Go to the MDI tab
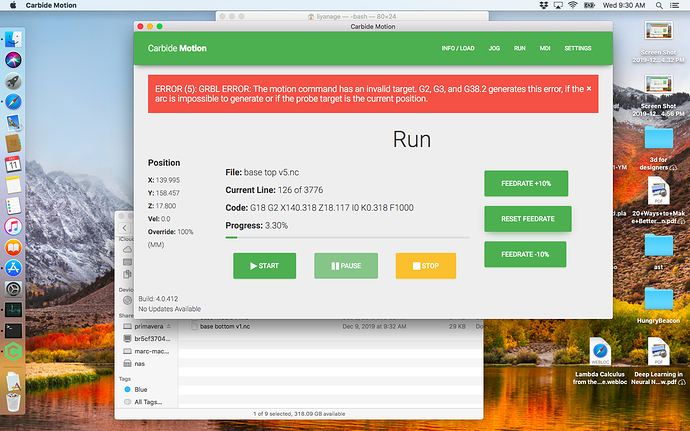This screenshot has width=690, height=431. (545, 48)
